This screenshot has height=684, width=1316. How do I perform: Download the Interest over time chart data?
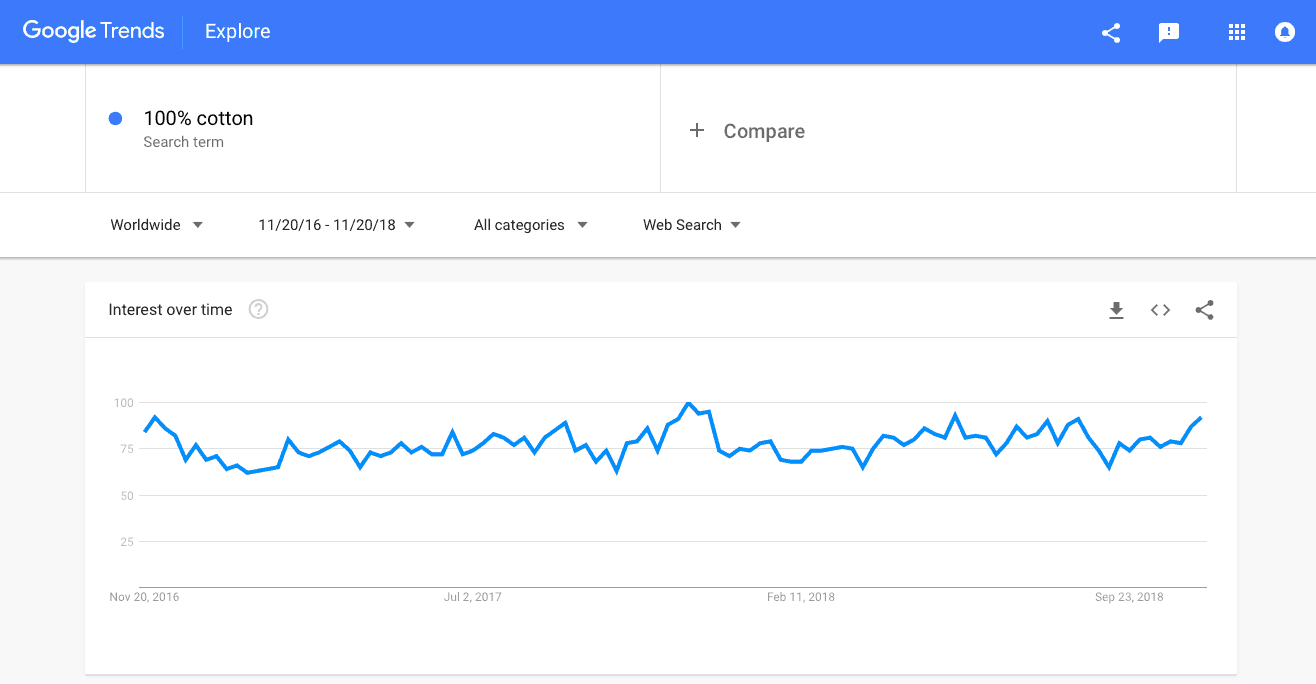[x=1116, y=310]
